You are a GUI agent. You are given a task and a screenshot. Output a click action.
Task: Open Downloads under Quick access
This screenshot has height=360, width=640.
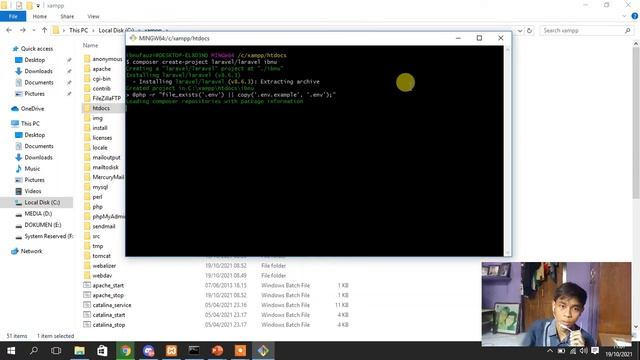click(38, 71)
